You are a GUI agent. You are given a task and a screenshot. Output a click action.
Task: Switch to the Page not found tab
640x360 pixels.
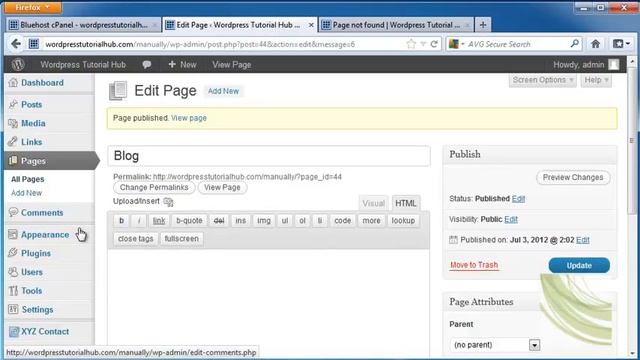click(396, 25)
